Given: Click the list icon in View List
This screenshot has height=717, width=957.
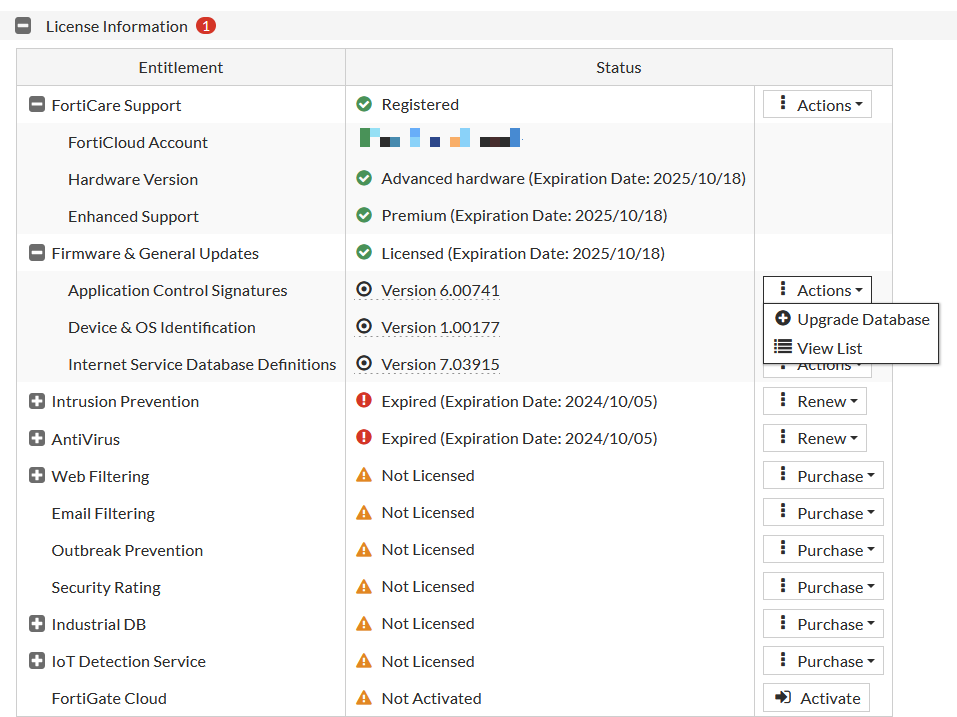Looking at the screenshot, I should (782, 347).
